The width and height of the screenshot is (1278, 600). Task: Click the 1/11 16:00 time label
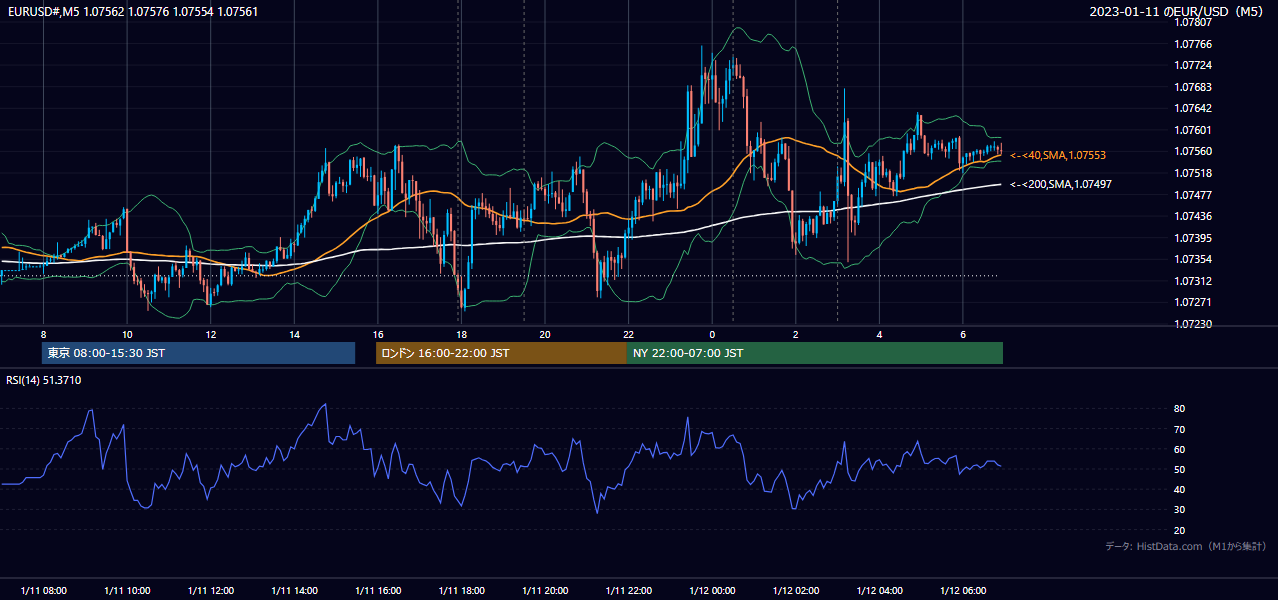pyautogui.click(x=377, y=591)
